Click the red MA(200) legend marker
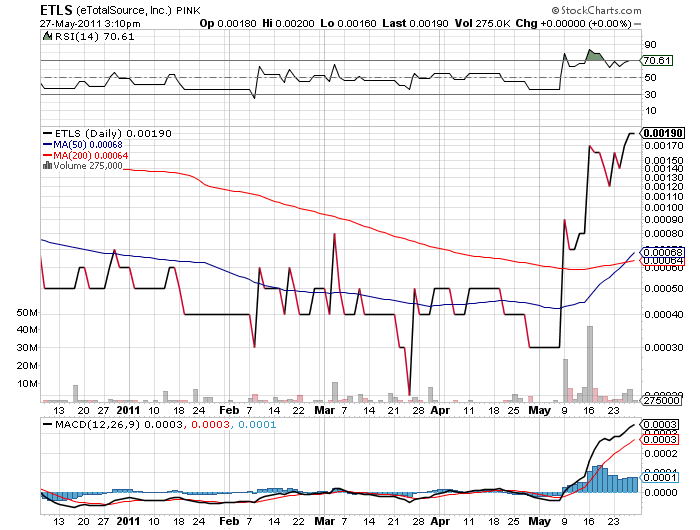700x530 pixels. (46, 156)
